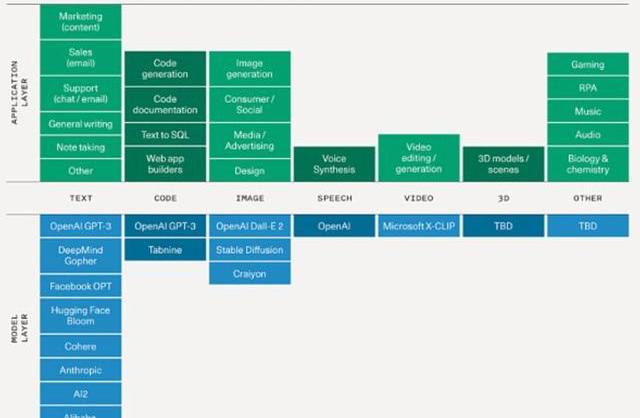Image resolution: width=640 pixels, height=418 pixels.
Task: Select the Text to SQL box
Action: [x=165, y=135]
